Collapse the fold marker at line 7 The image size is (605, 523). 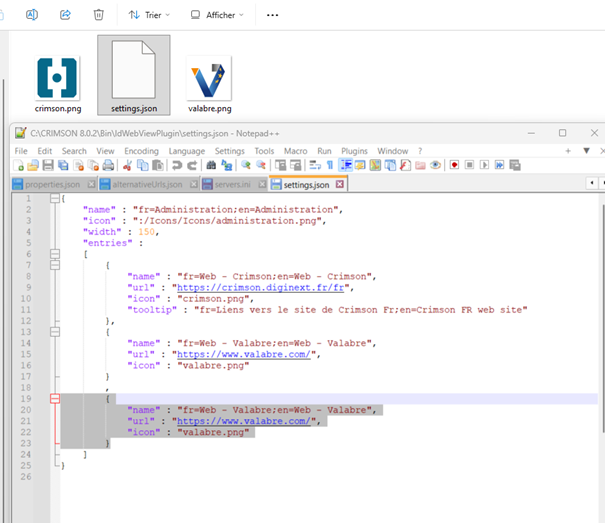(x=55, y=264)
